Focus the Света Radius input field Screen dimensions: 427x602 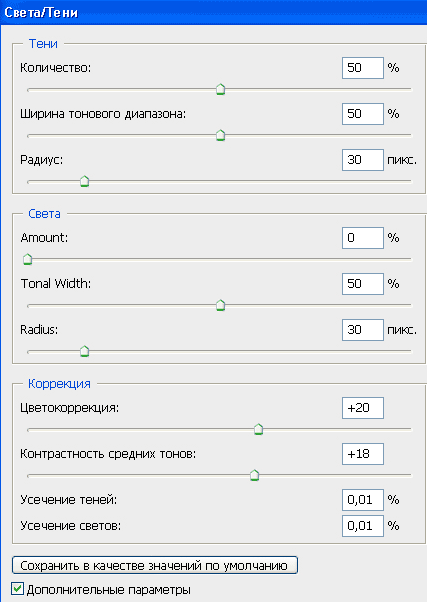click(x=363, y=330)
